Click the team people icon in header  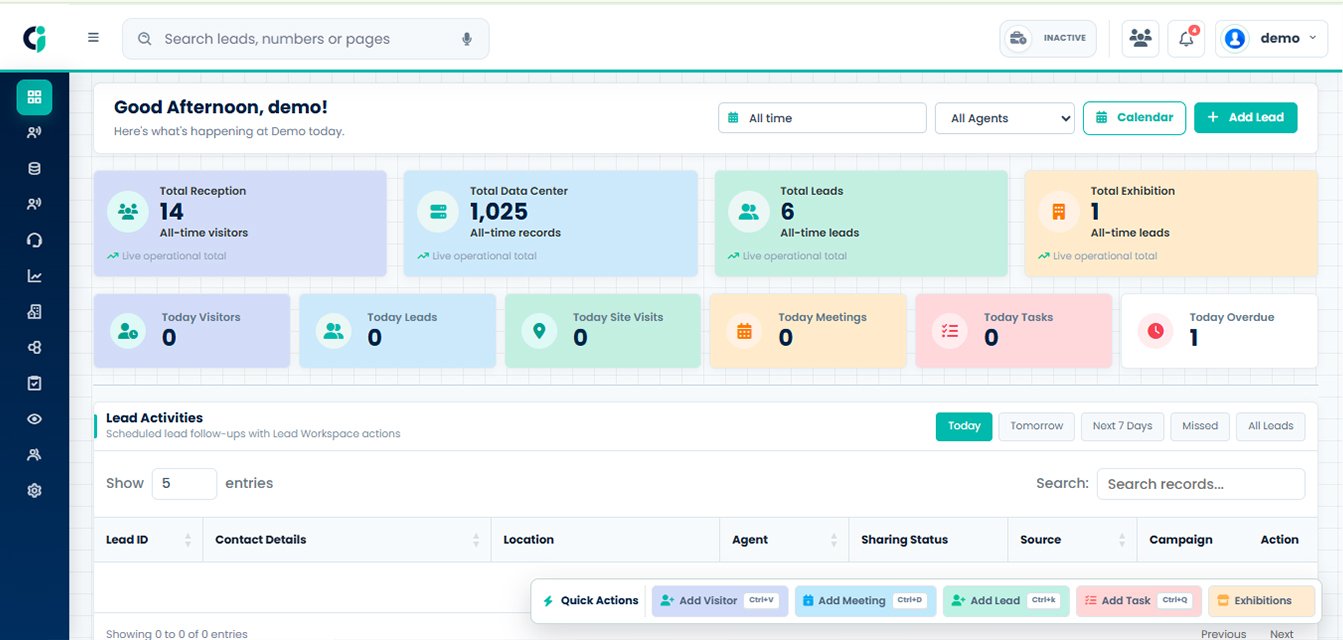click(x=1140, y=39)
